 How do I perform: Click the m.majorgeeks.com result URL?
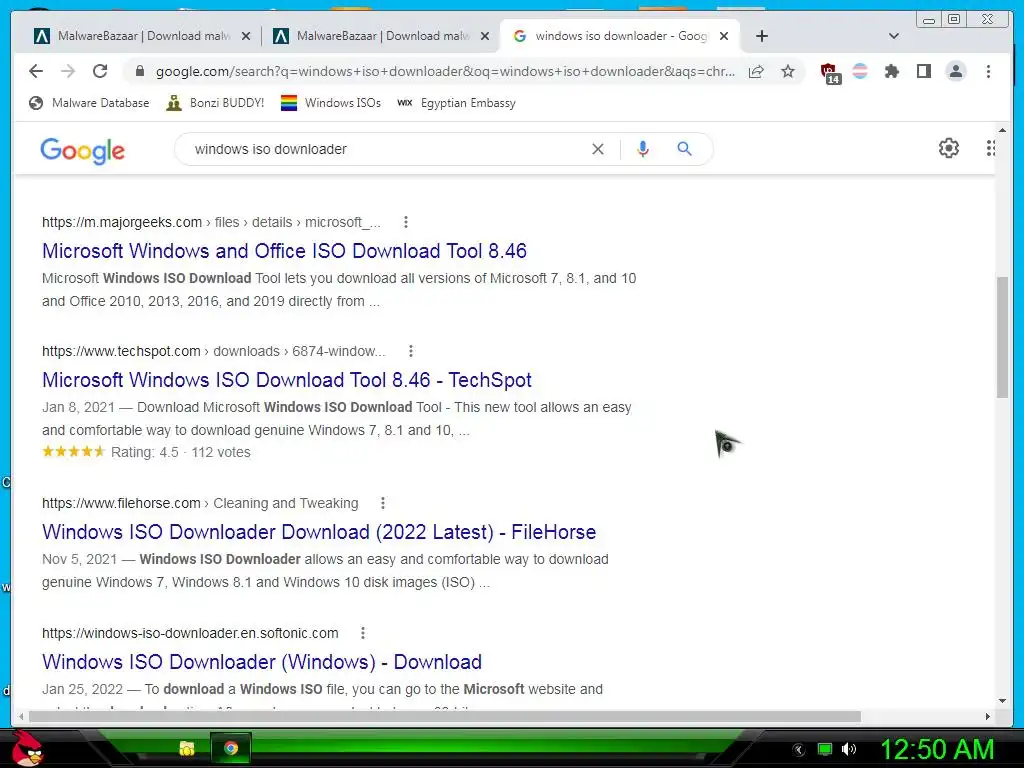(121, 222)
